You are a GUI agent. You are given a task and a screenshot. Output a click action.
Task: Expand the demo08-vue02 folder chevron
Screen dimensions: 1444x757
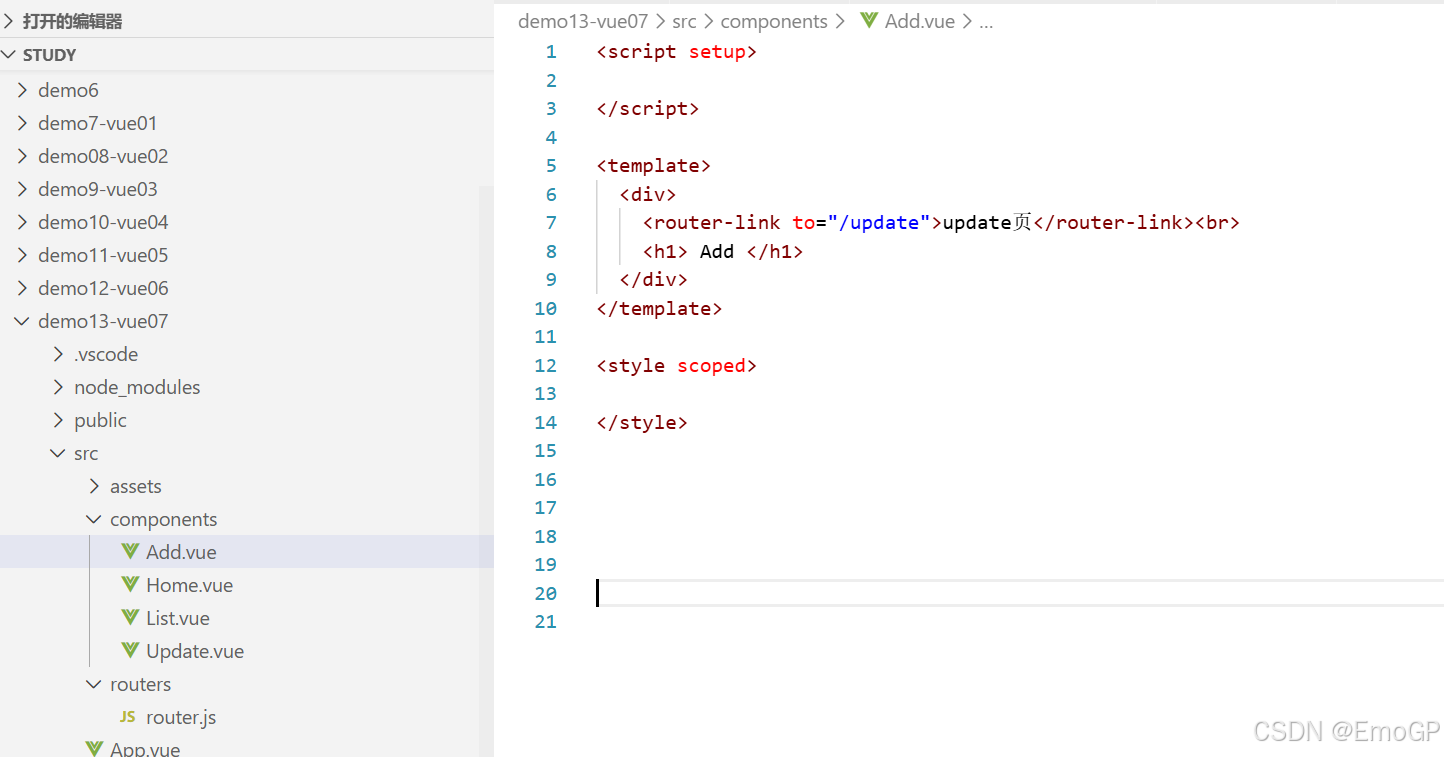coord(23,156)
